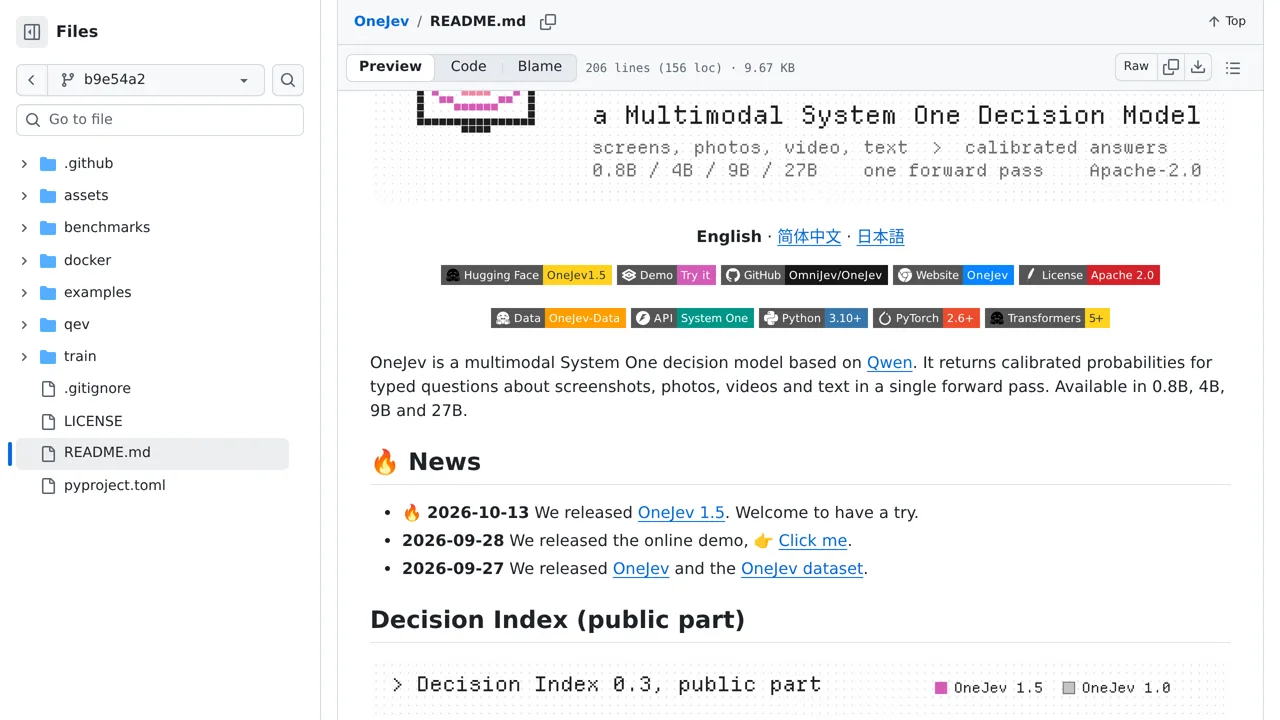
Task: Open the OneJev dataset link
Action: coord(802,568)
